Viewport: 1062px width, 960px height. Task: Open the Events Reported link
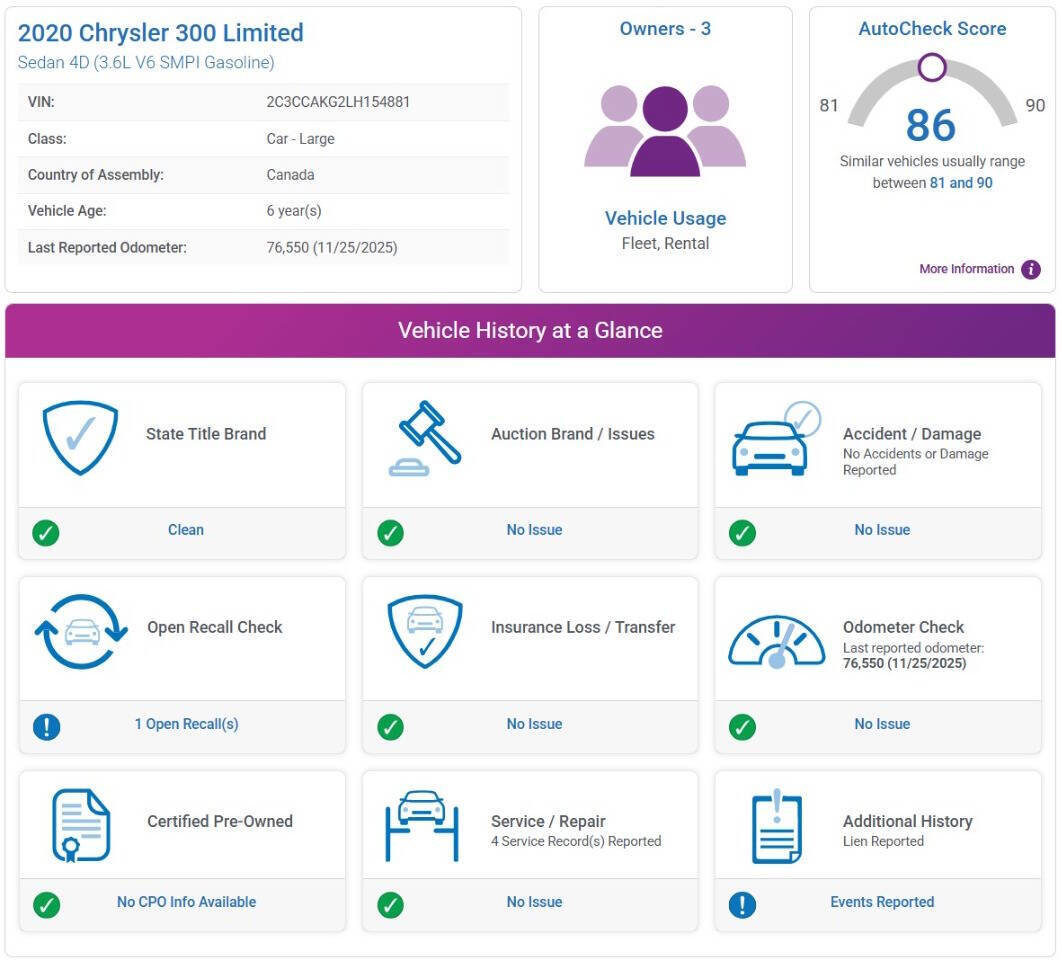coord(882,902)
